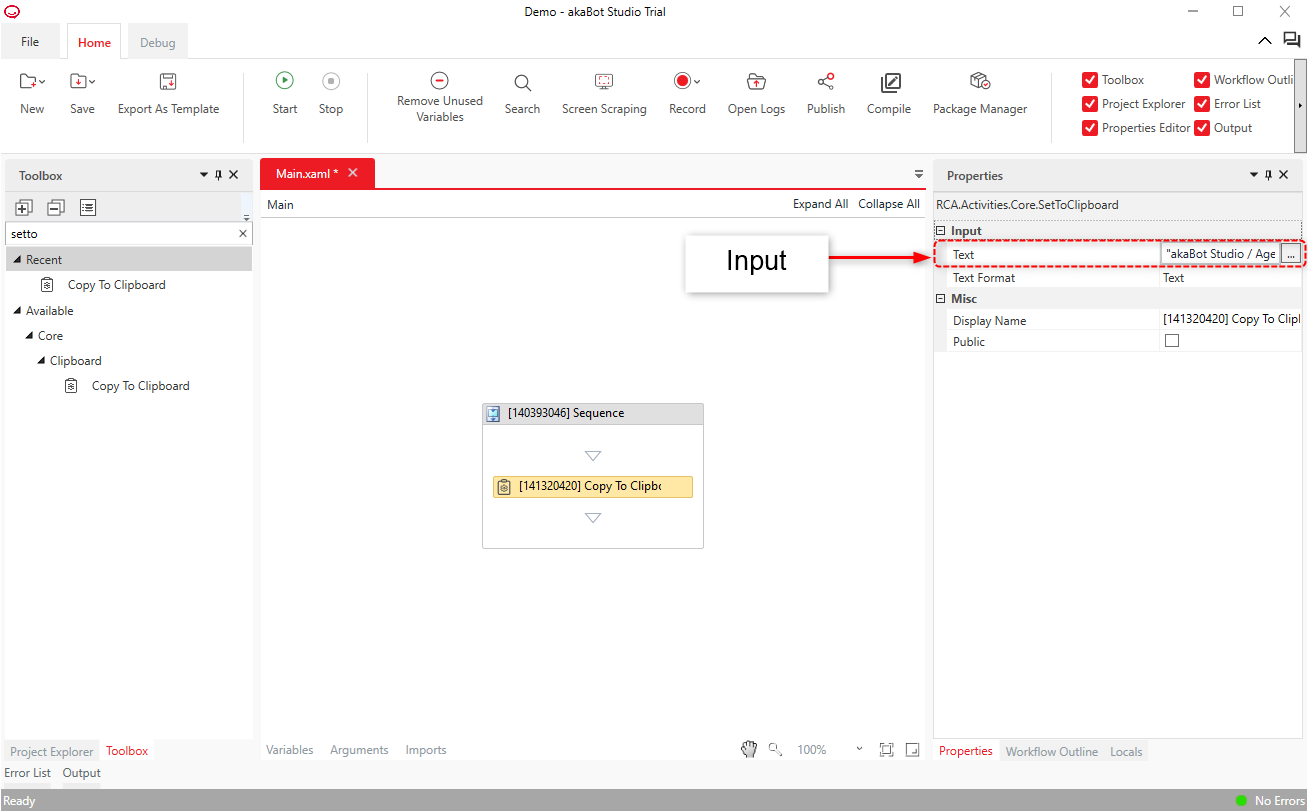This screenshot has width=1308, height=812.
Task: Open the Imports panel
Action: tap(426, 750)
